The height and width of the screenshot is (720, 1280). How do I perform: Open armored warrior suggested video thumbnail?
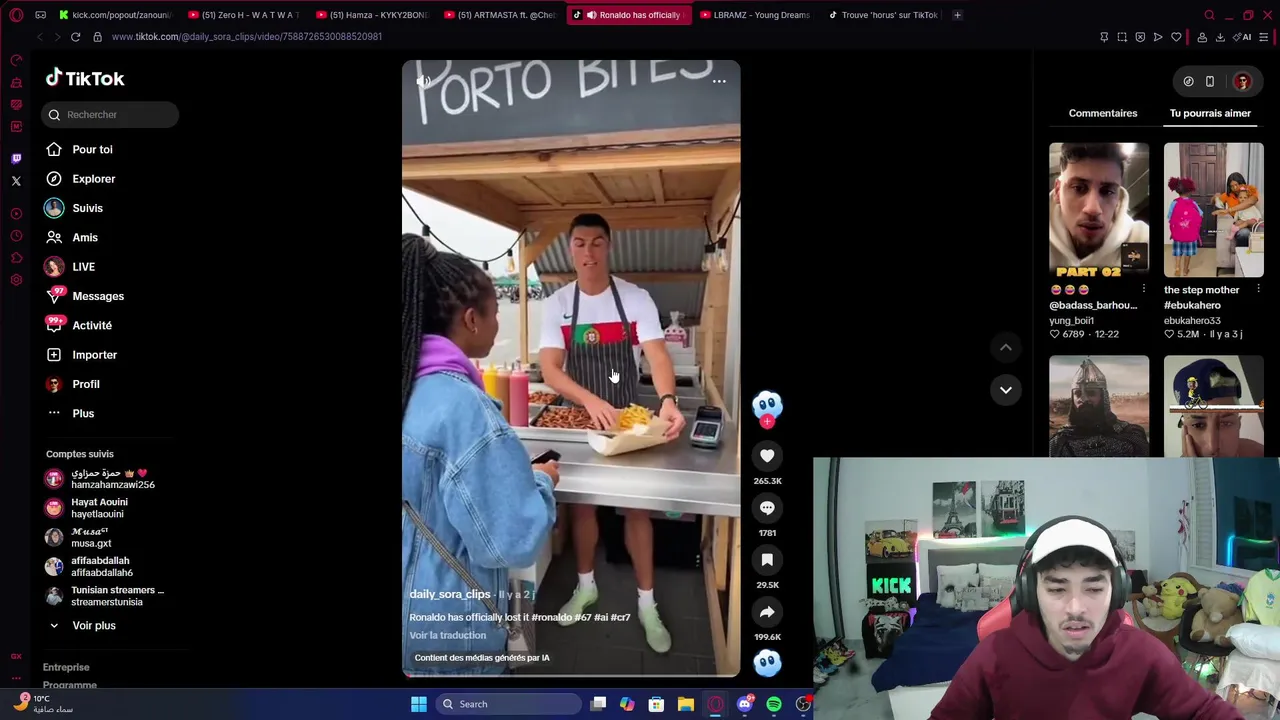point(1099,406)
